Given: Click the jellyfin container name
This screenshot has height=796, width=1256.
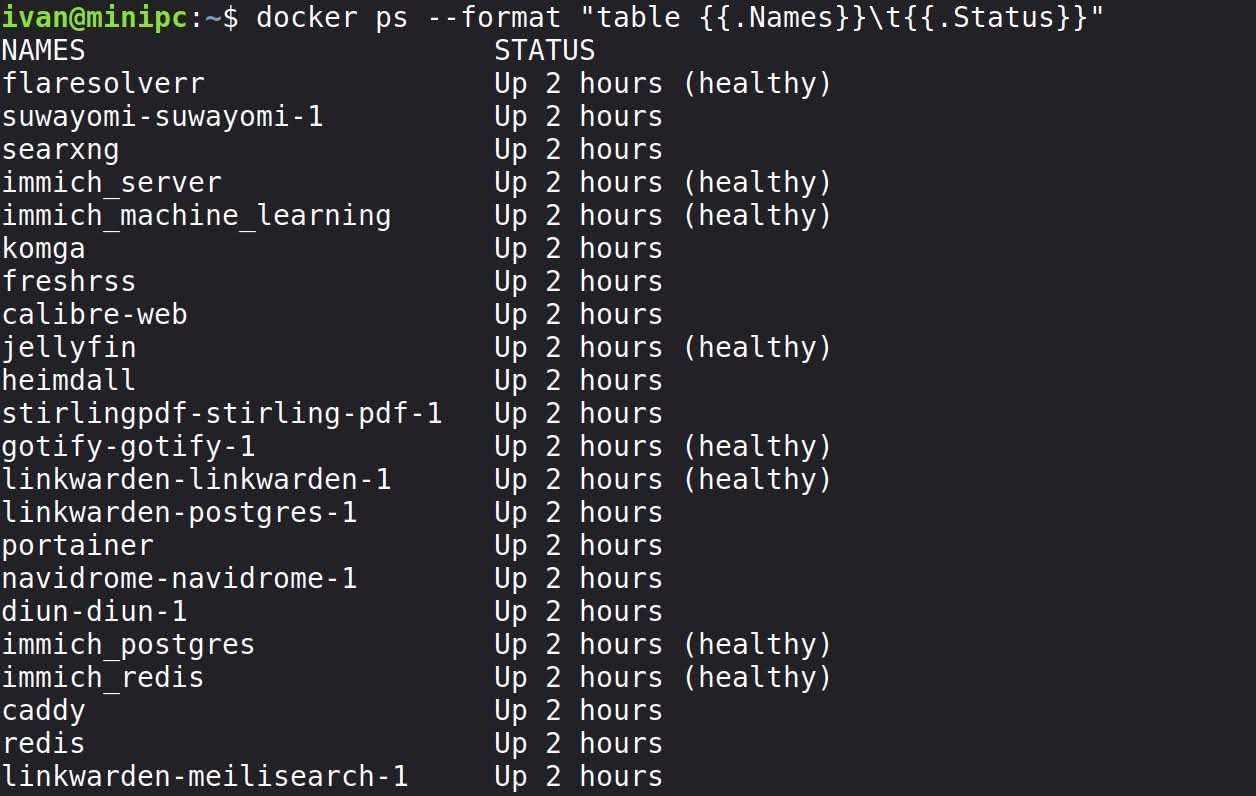Looking at the screenshot, I should pyautogui.click(x=68, y=347).
